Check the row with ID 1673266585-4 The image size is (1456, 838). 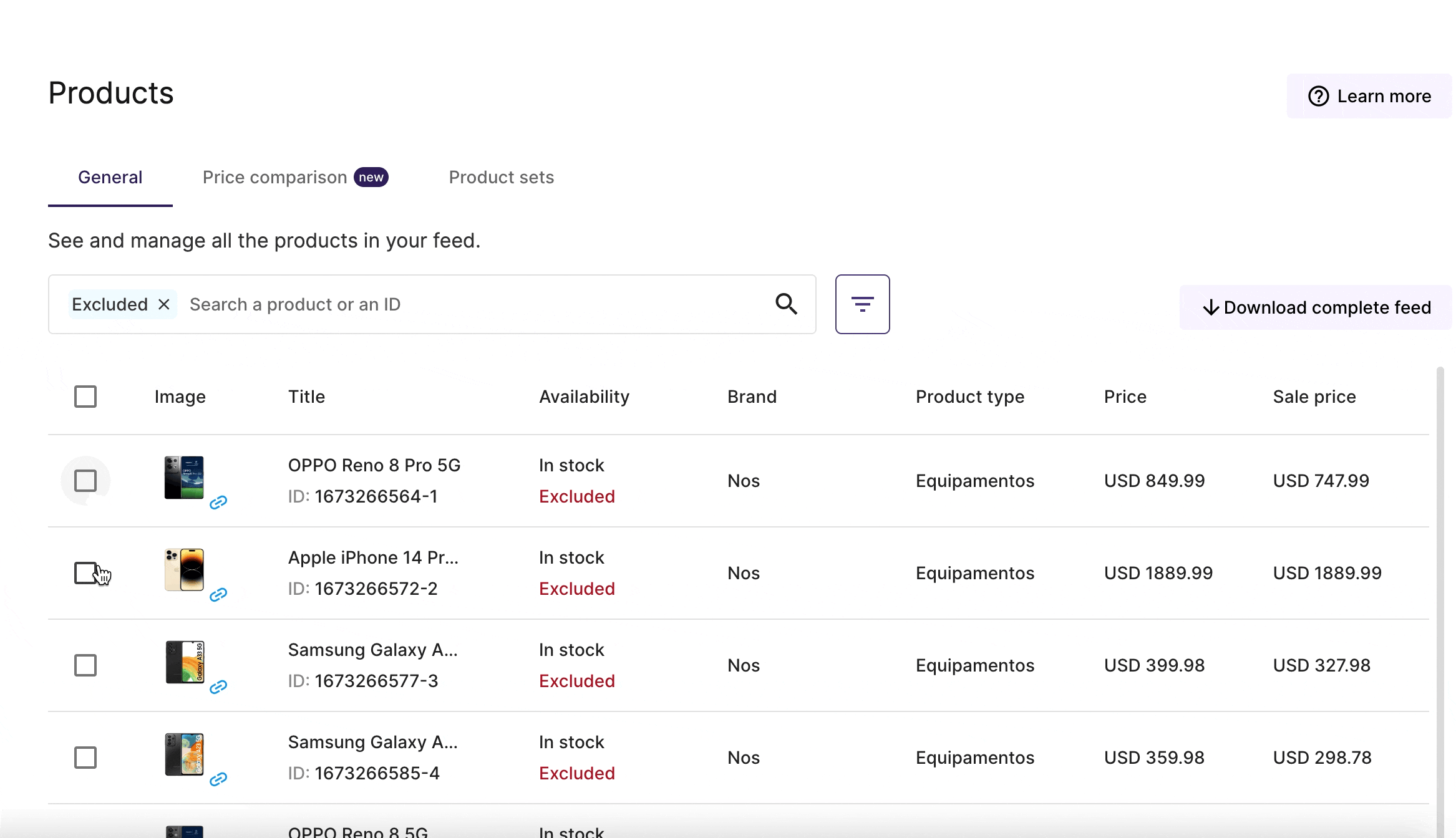pyautogui.click(x=85, y=758)
